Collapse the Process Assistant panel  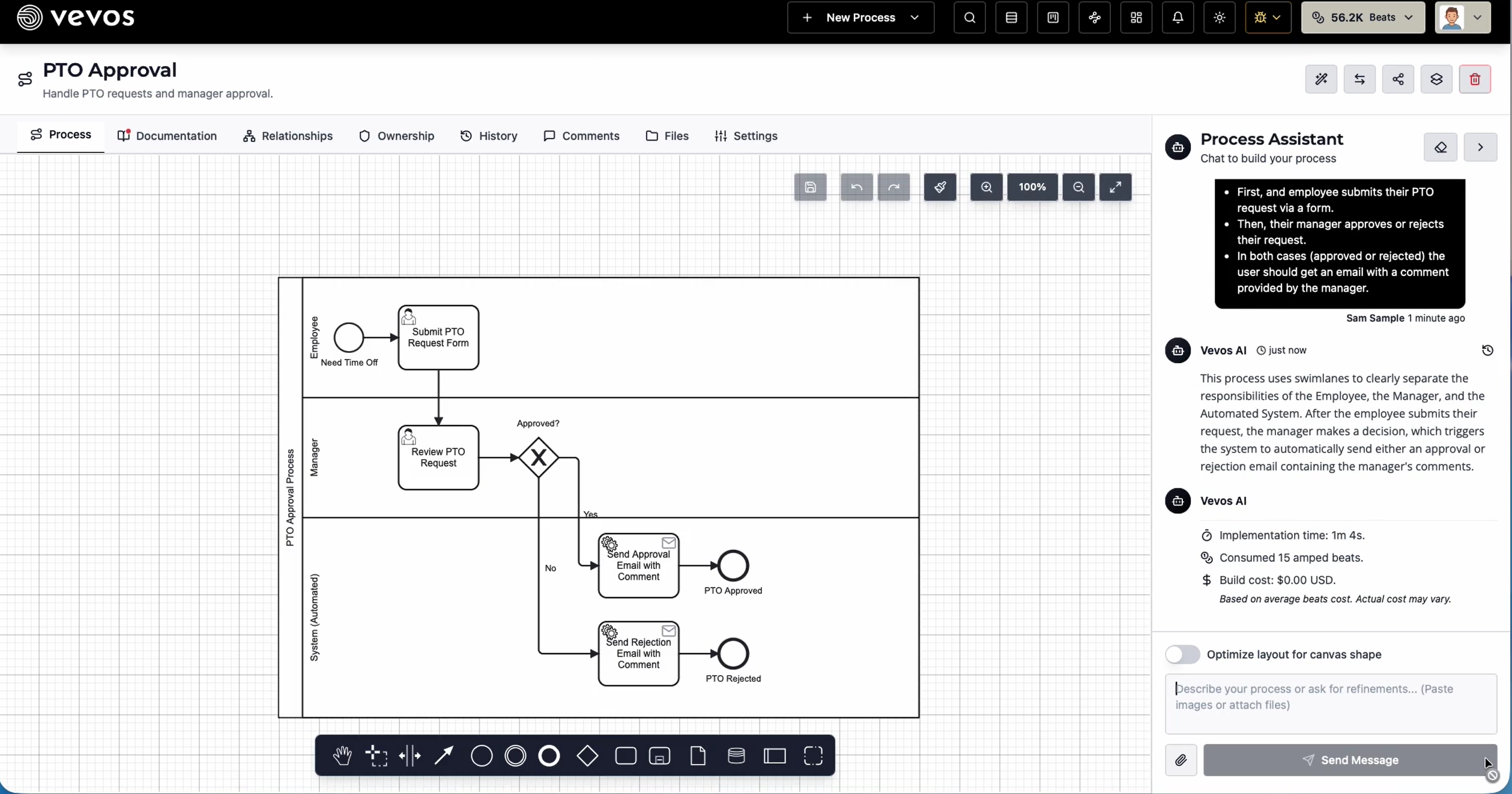[x=1480, y=147]
